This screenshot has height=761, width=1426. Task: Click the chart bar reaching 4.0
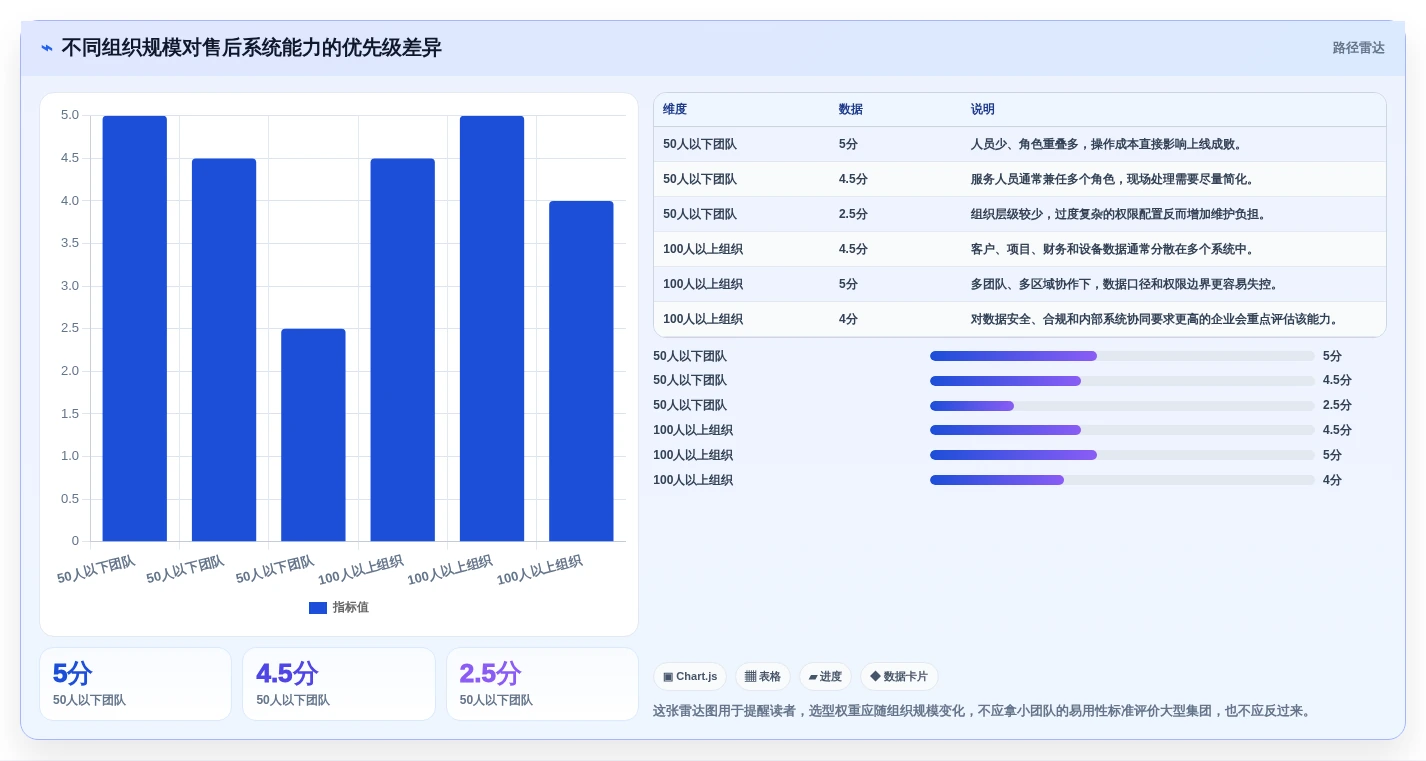pos(581,371)
